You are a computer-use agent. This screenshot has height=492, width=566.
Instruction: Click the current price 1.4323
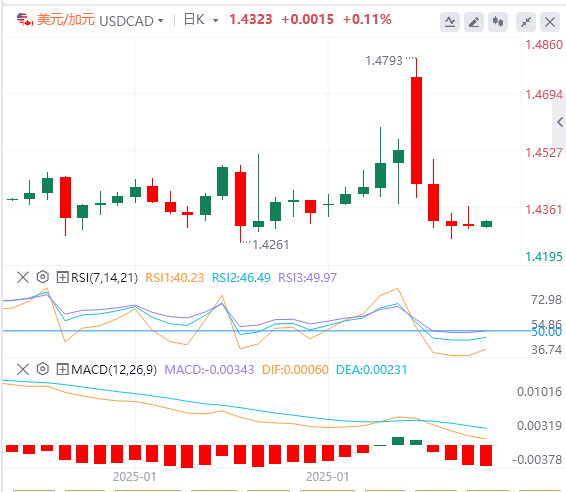coord(251,19)
